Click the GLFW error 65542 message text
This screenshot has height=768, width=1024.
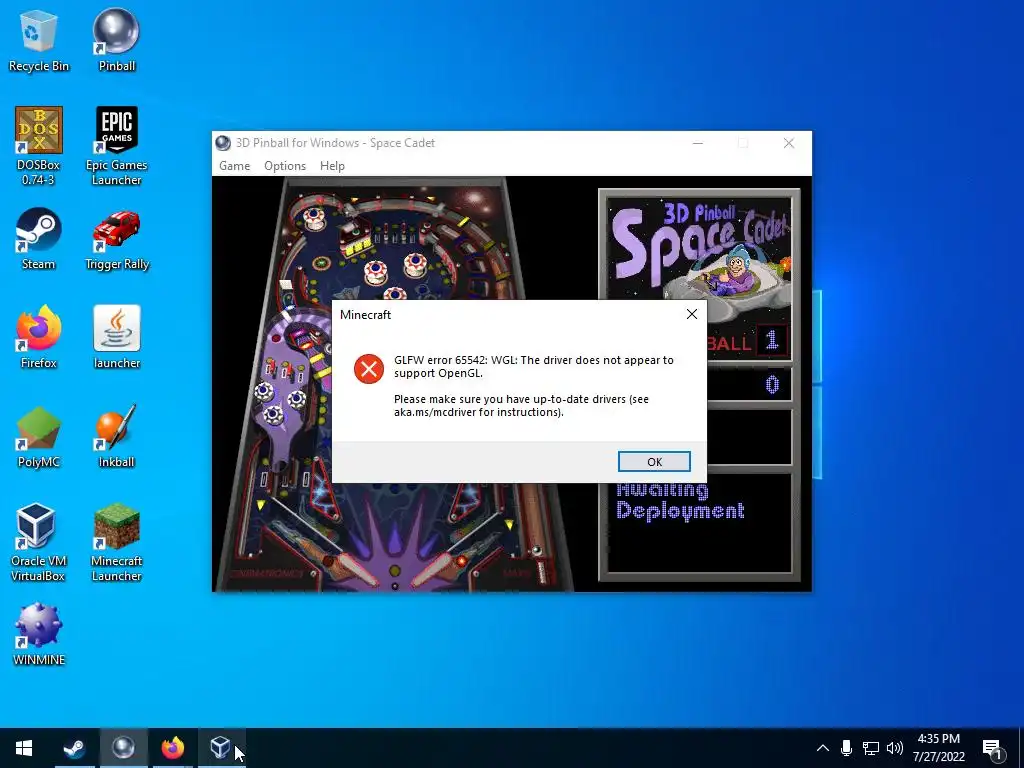(534, 366)
